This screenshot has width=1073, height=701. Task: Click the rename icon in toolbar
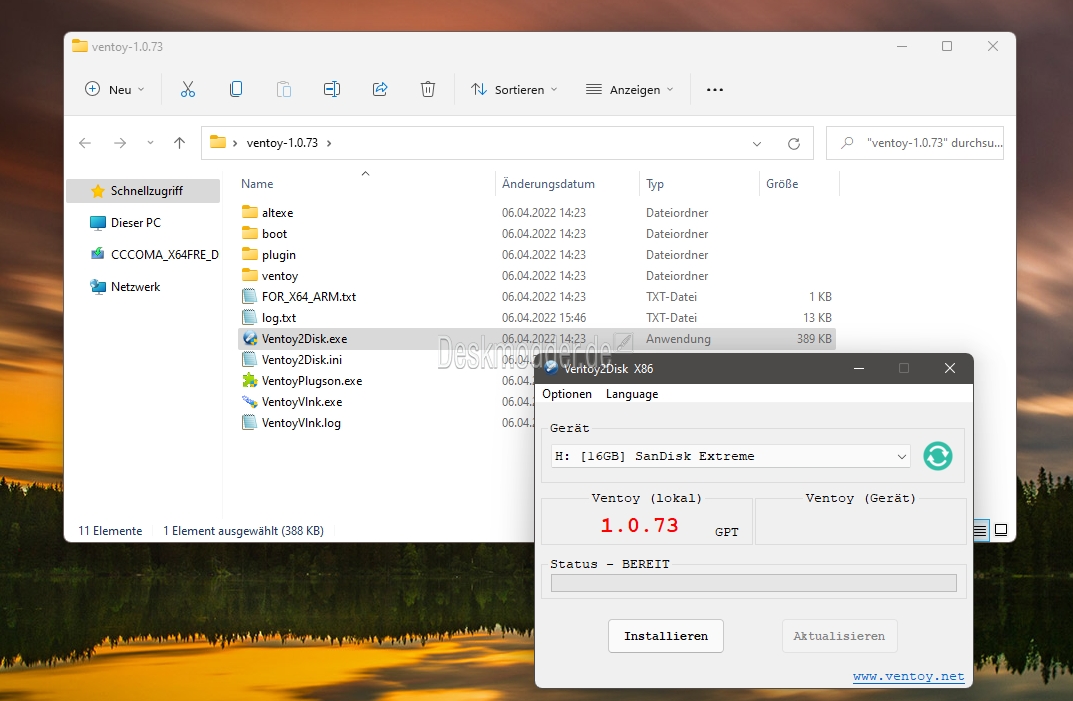pyautogui.click(x=332, y=89)
